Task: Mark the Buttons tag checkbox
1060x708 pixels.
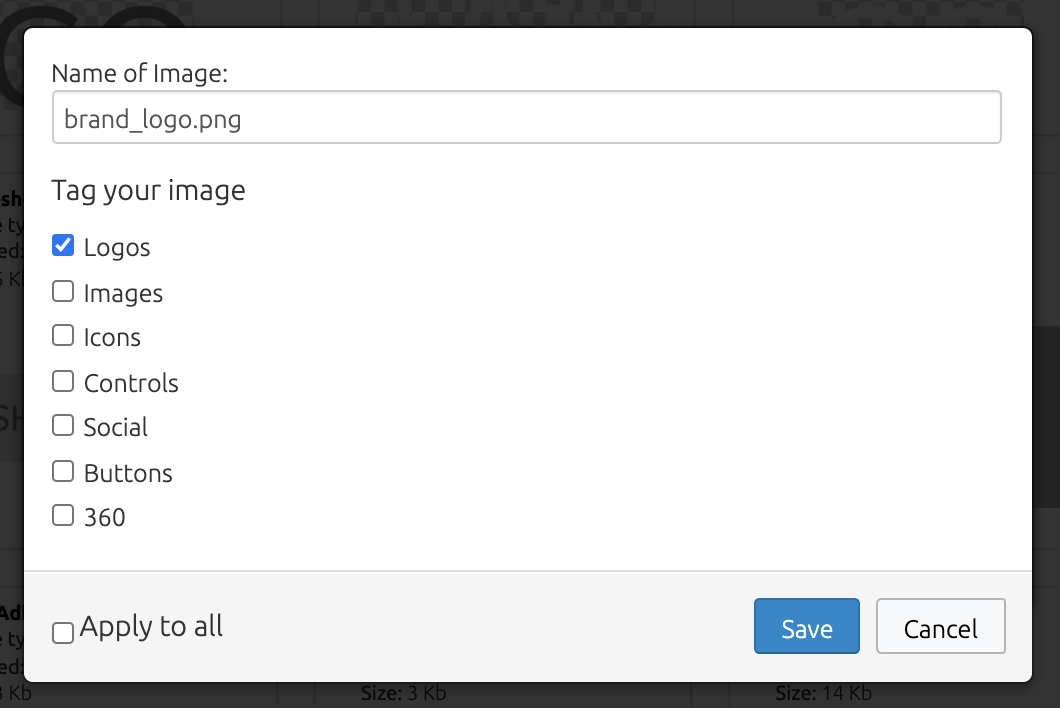Action: (x=63, y=471)
